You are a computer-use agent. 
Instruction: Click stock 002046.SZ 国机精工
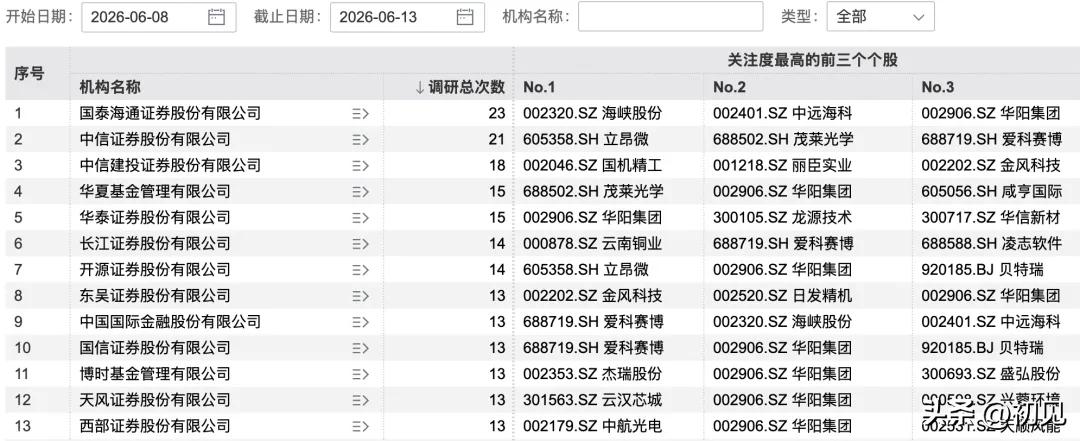point(592,165)
